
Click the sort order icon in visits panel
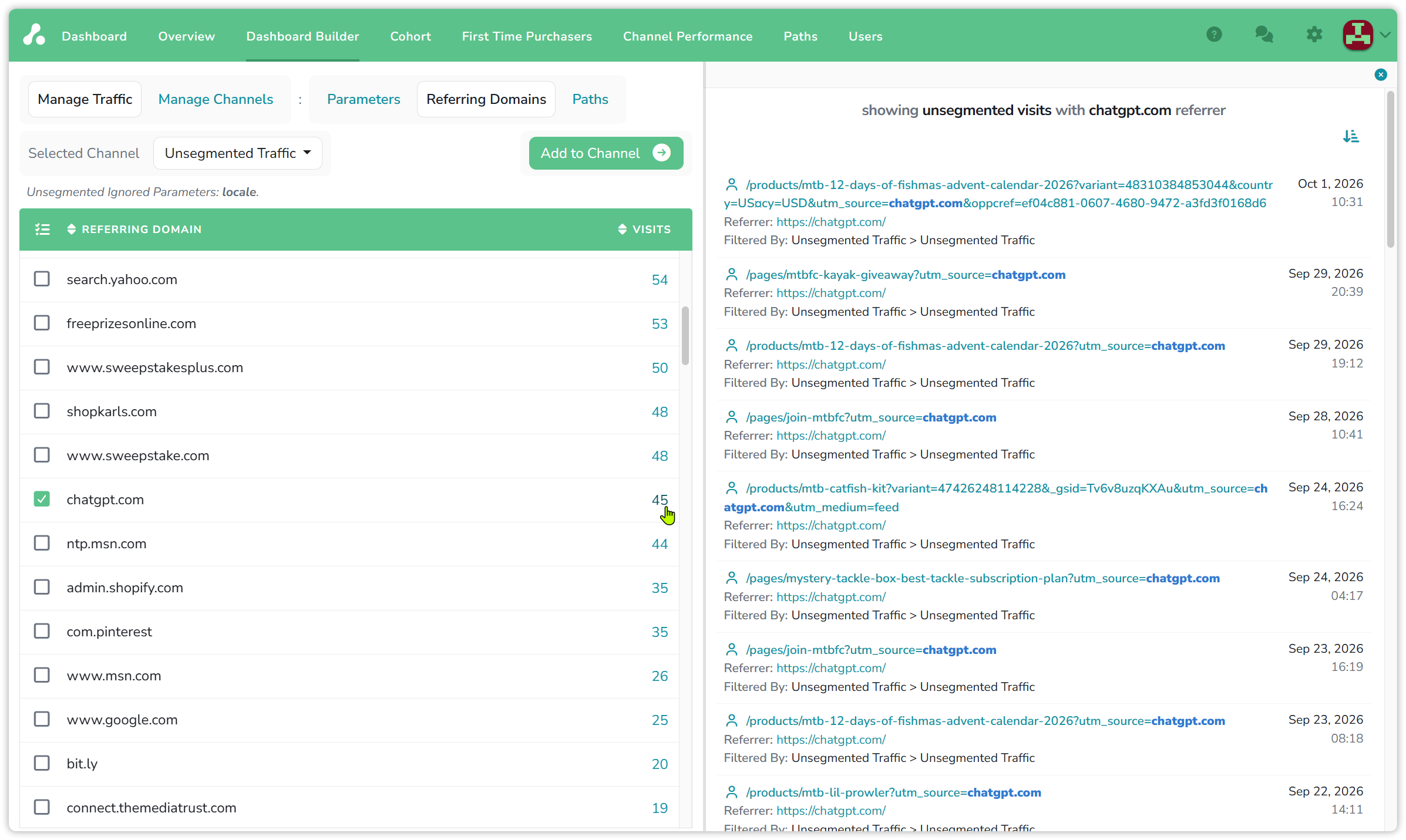pos(1351,136)
